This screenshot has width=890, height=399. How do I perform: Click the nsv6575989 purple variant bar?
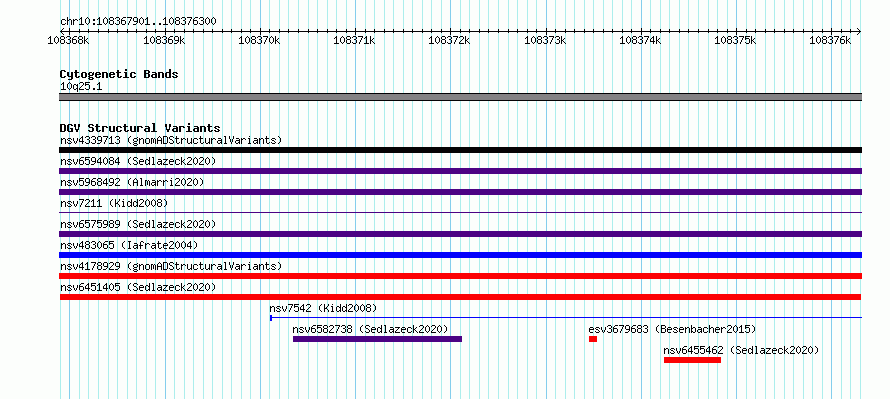tap(460, 234)
